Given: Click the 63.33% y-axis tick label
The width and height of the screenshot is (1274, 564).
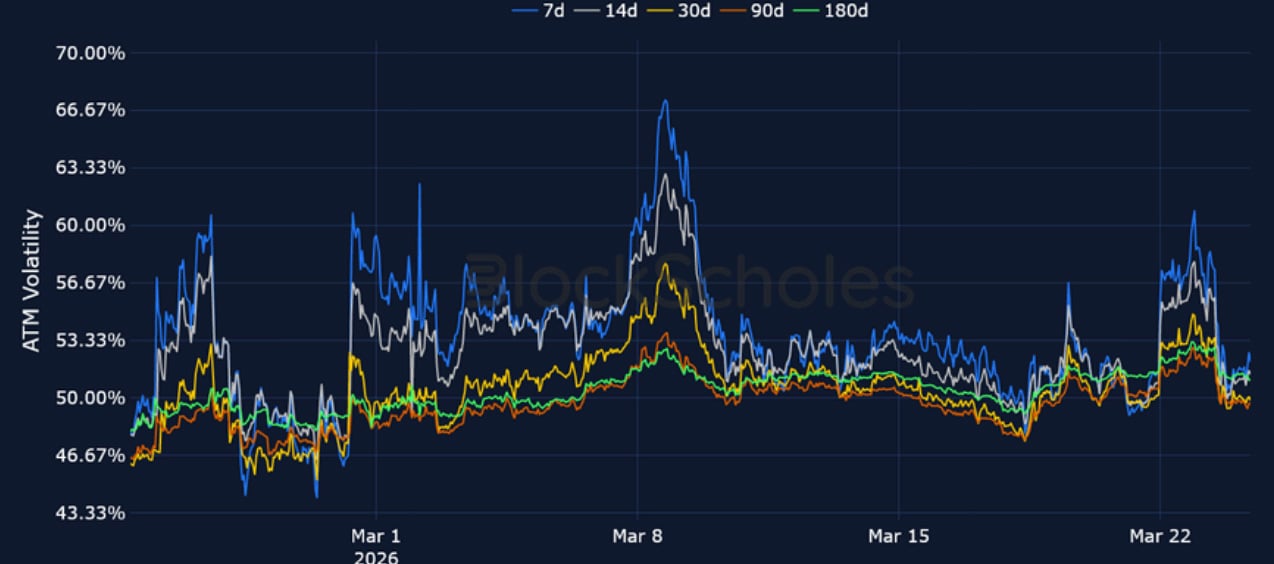Looking at the screenshot, I should pyautogui.click(x=88, y=168).
